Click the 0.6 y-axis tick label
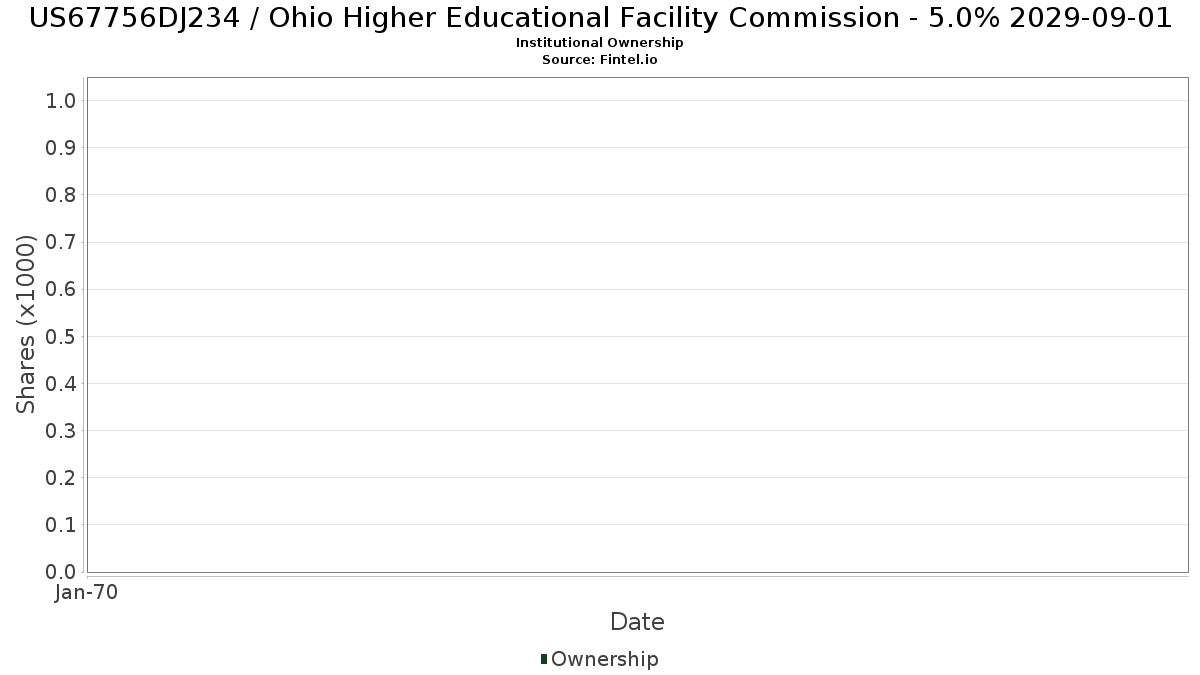Screen dimensions: 1200x675 [61, 289]
